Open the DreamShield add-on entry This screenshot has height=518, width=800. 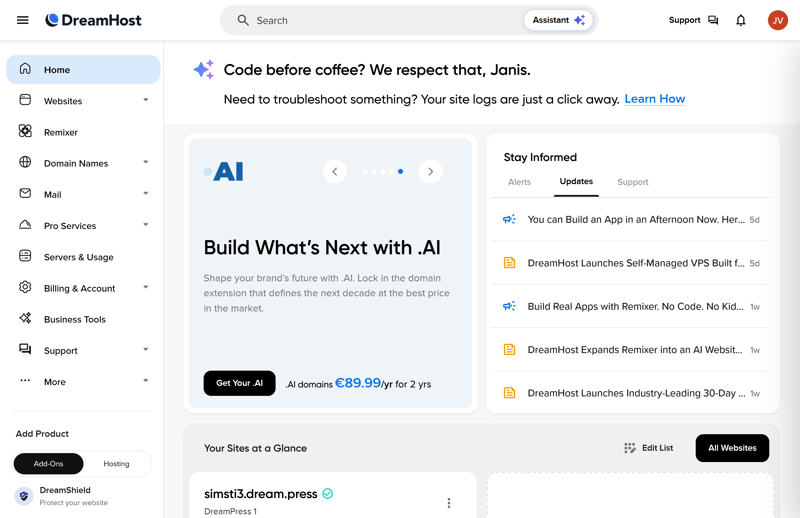click(x=83, y=496)
